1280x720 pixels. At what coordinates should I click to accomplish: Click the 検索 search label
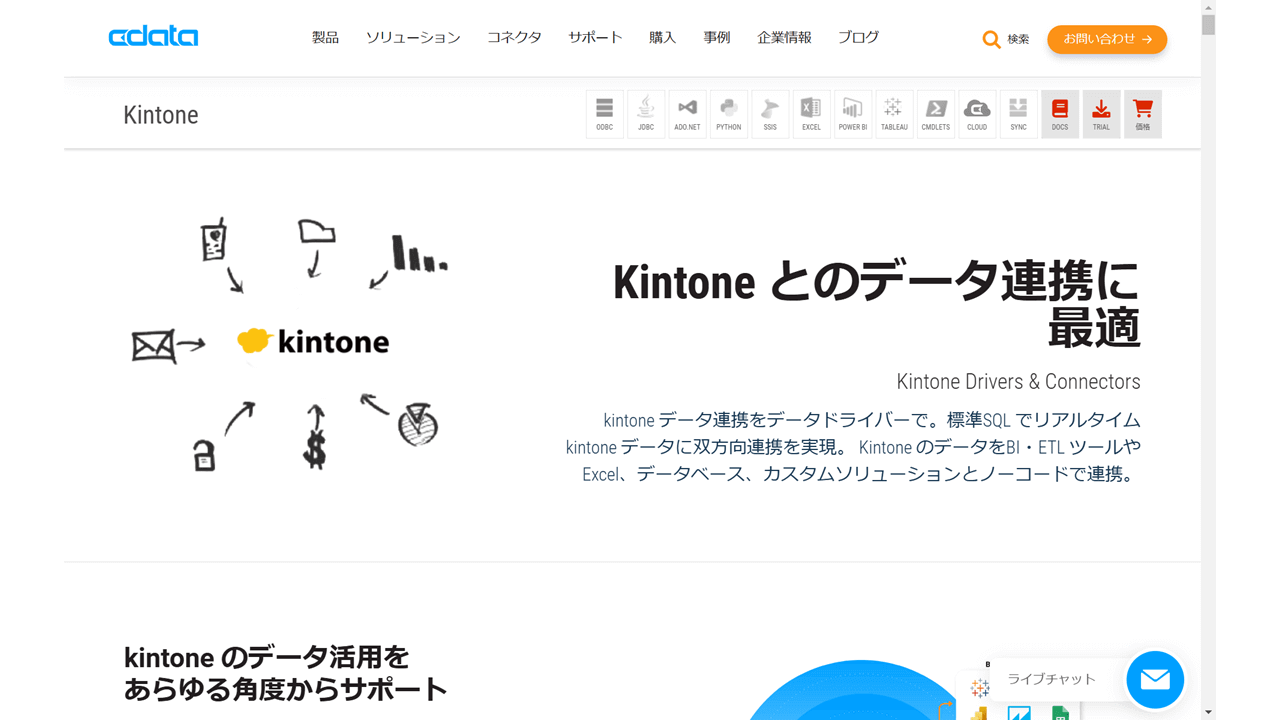tap(1018, 40)
